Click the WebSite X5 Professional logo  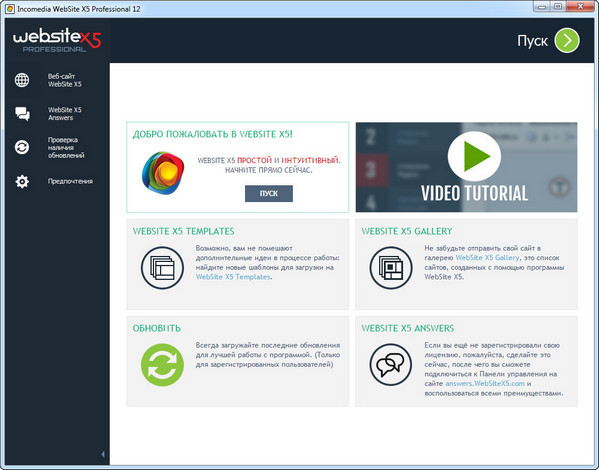tap(57, 41)
